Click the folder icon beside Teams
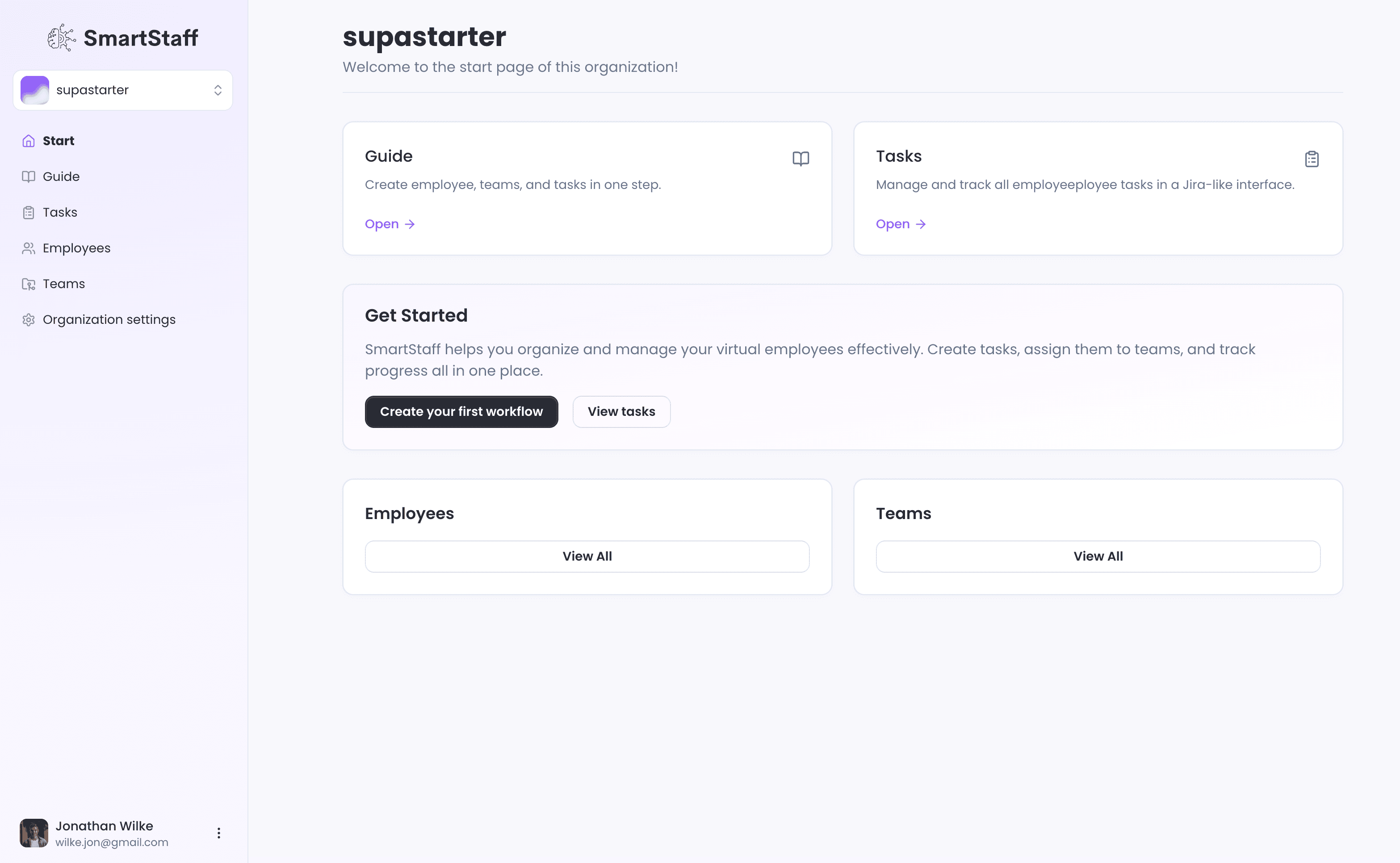Screen dimensions: 1400x863 point(29,284)
